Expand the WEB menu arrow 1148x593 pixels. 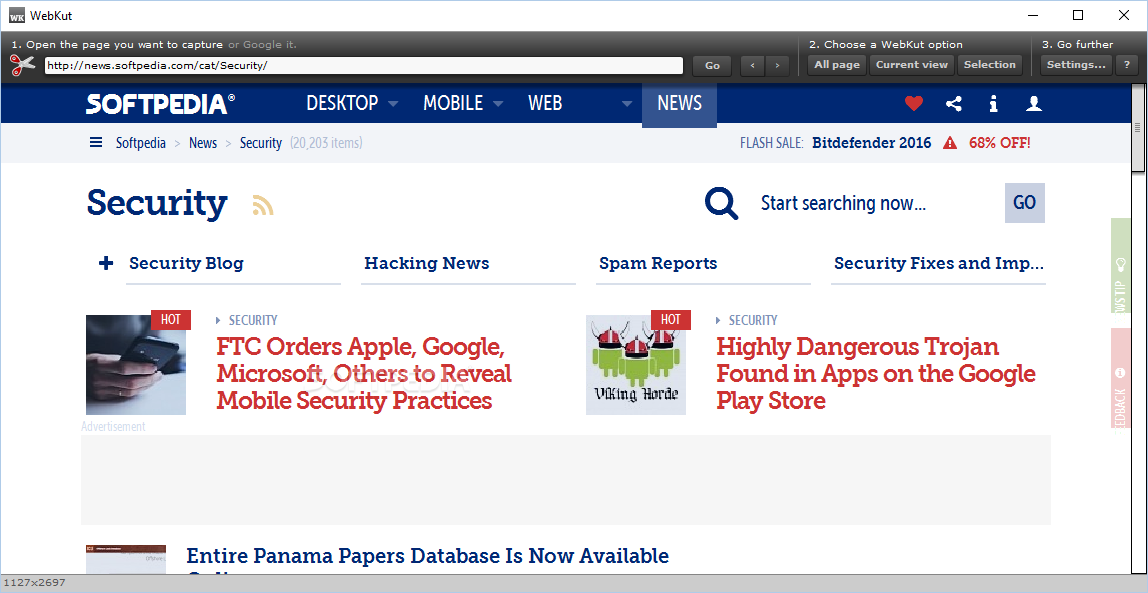click(x=627, y=104)
